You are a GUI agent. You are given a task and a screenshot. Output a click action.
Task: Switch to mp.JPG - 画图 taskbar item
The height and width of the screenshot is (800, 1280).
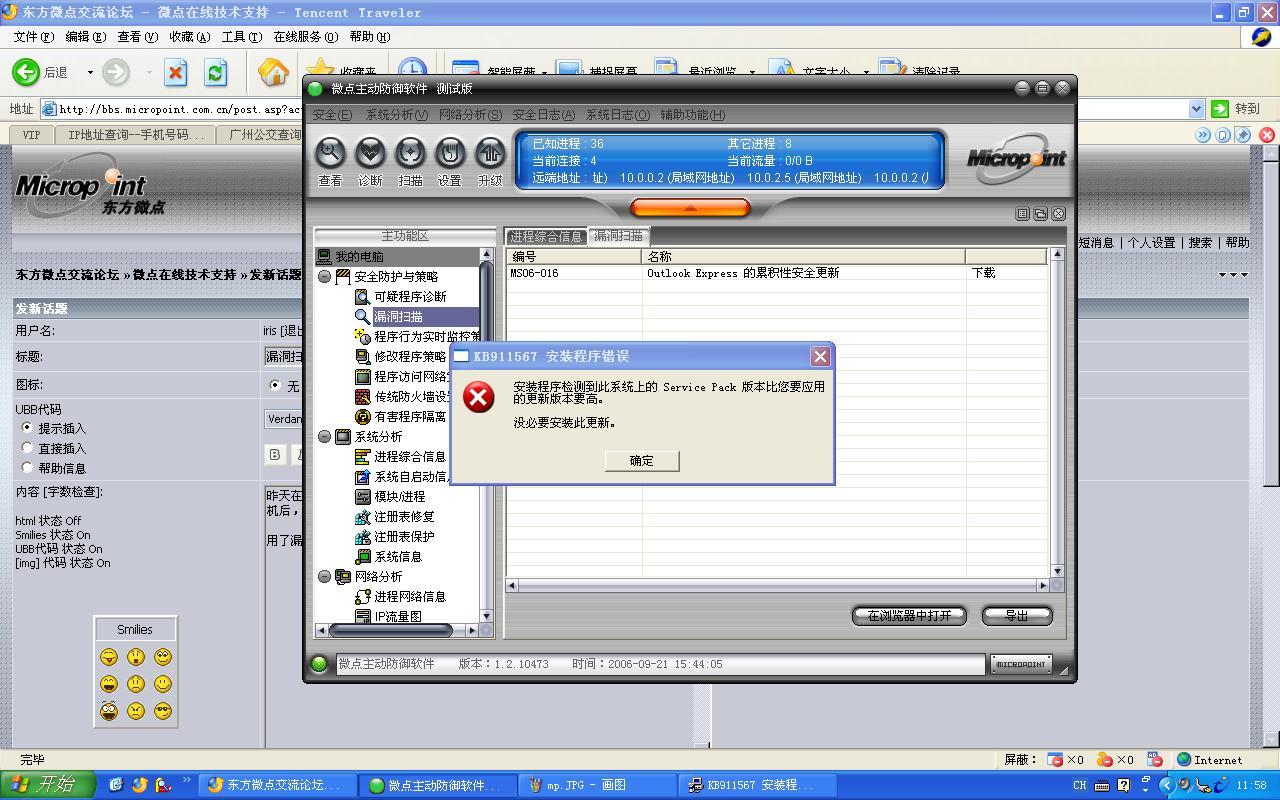598,785
